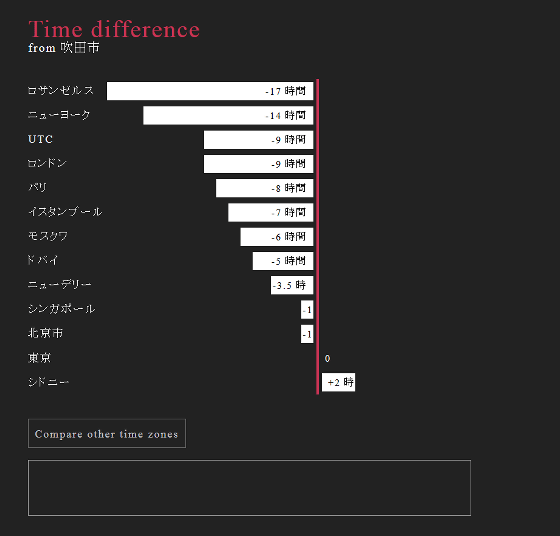Click the -3.5 時 bar for New Delhi
The width and height of the screenshot is (560, 536).
(292, 285)
